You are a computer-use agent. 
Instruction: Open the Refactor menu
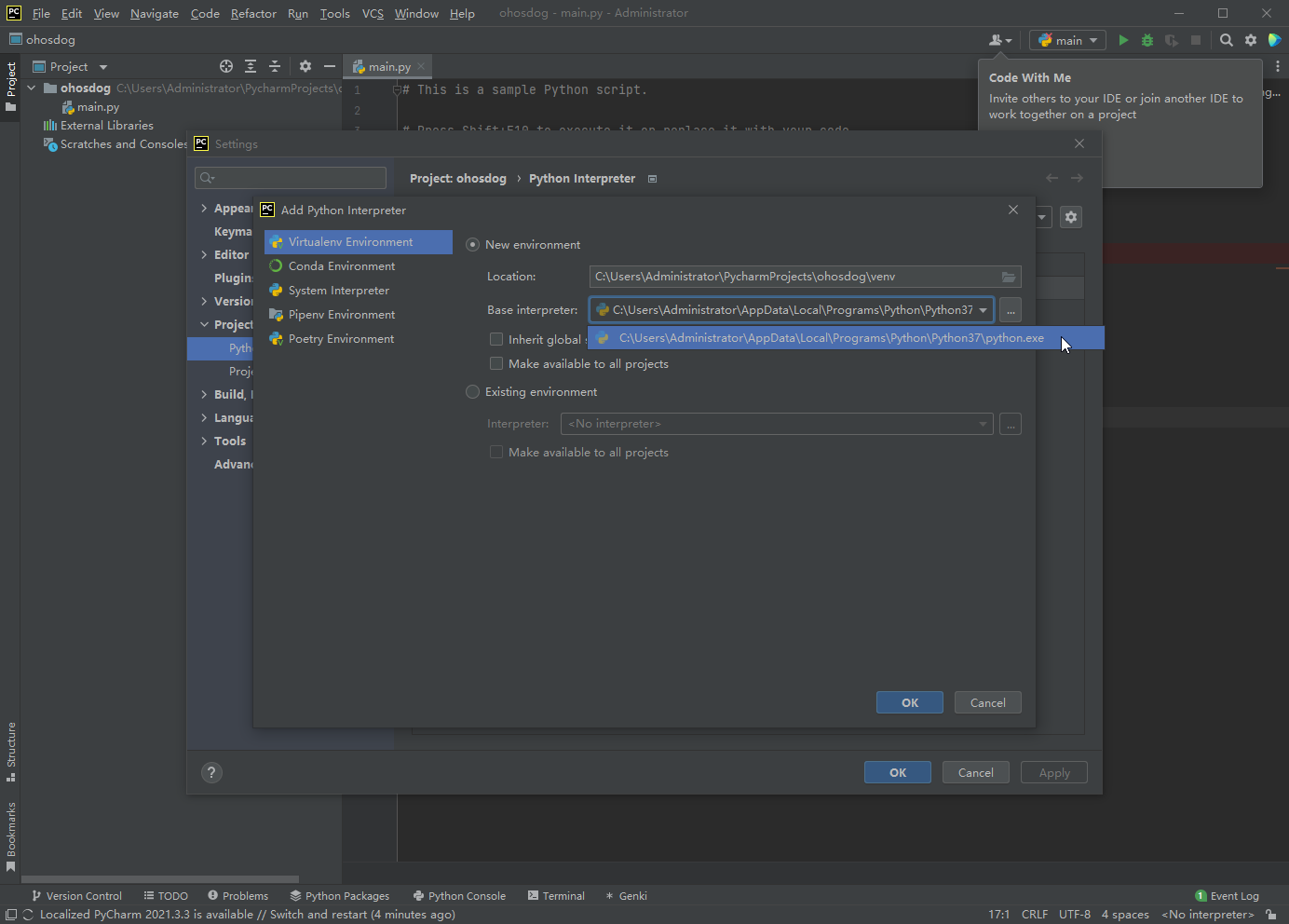[x=253, y=13]
